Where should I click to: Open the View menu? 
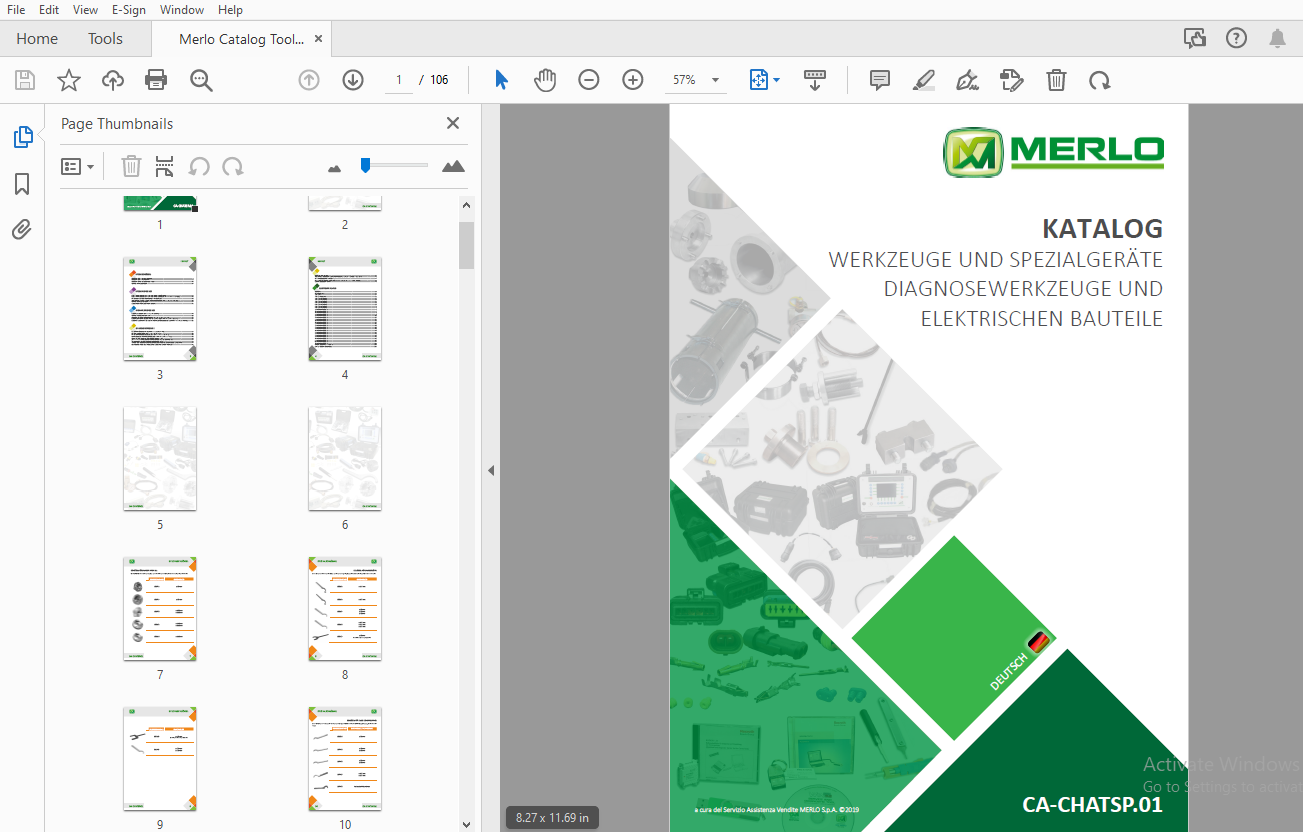click(85, 9)
